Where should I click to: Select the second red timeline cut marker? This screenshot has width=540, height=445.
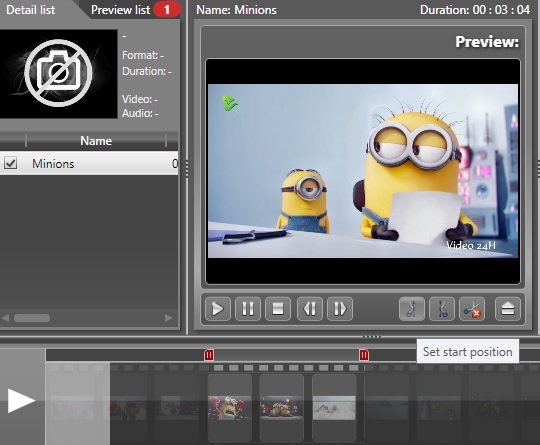point(364,355)
